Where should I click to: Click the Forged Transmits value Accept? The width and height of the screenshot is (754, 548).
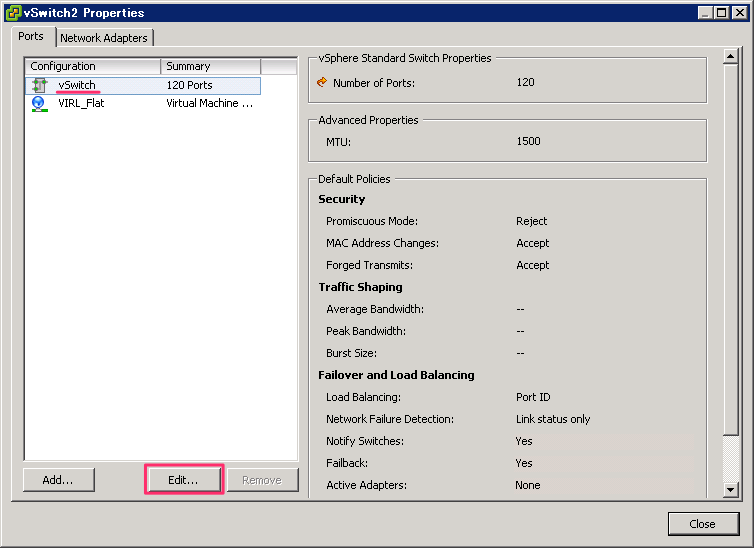(532, 265)
